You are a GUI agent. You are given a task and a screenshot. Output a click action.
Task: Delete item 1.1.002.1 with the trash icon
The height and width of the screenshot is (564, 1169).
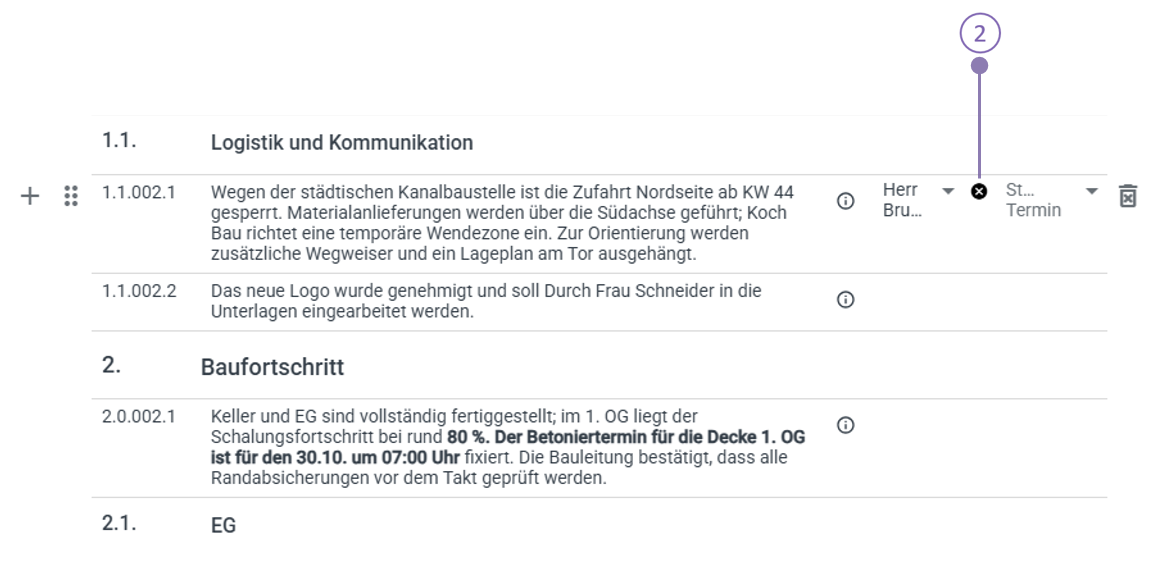1128,196
